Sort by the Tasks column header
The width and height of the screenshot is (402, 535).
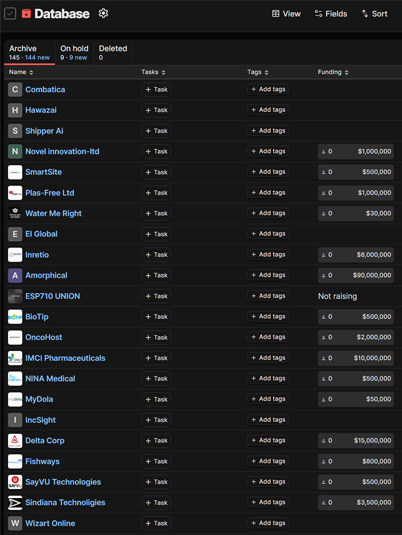point(153,72)
